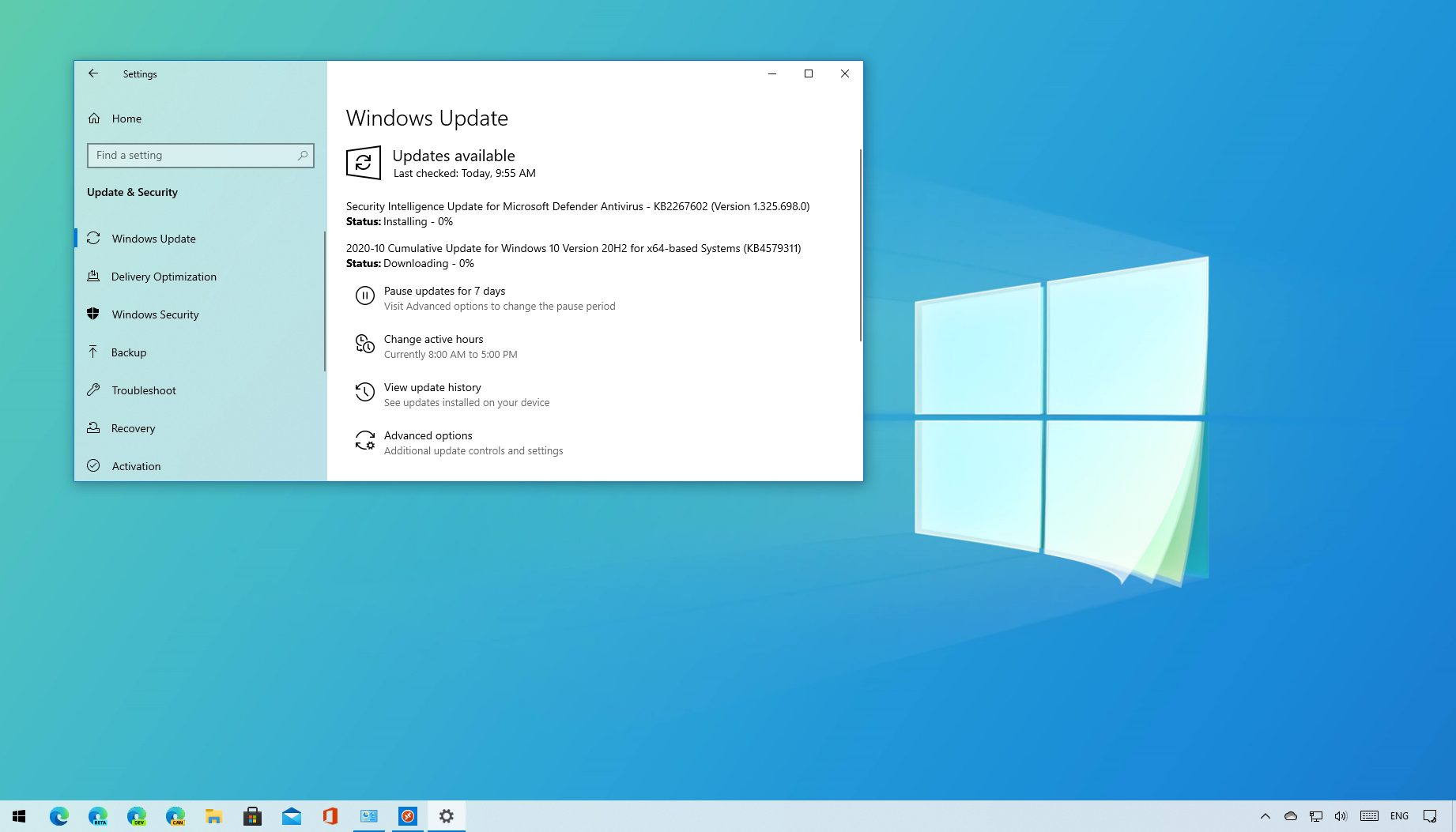Open the Backup settings page
Screen dimensions: 1456x832
(199, 352)
